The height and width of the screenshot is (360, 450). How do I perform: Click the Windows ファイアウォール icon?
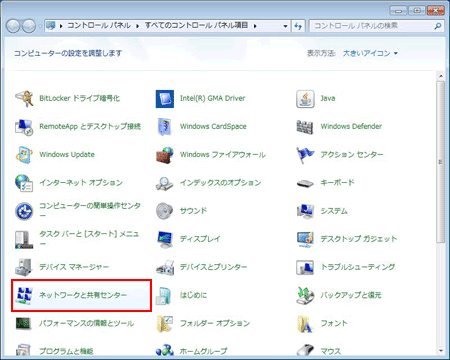165,155
